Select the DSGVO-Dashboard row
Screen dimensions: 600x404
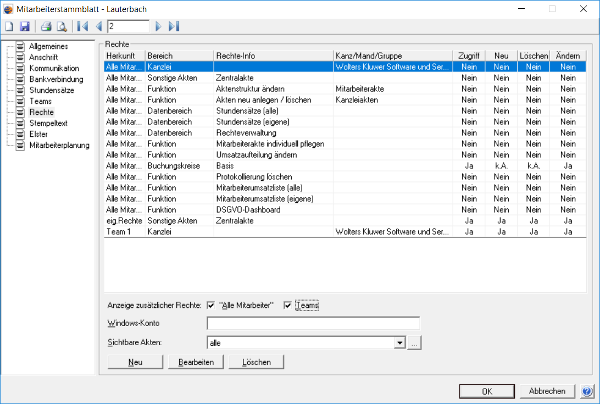point(345,210)
